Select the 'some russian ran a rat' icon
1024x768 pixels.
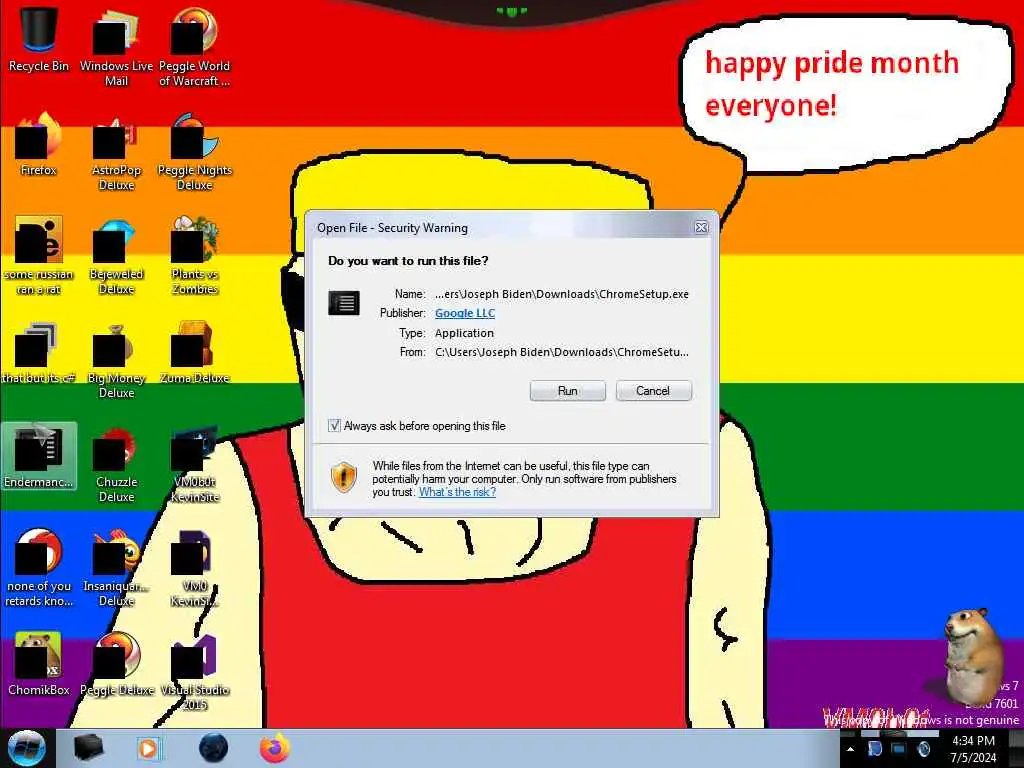click(39, 255)
